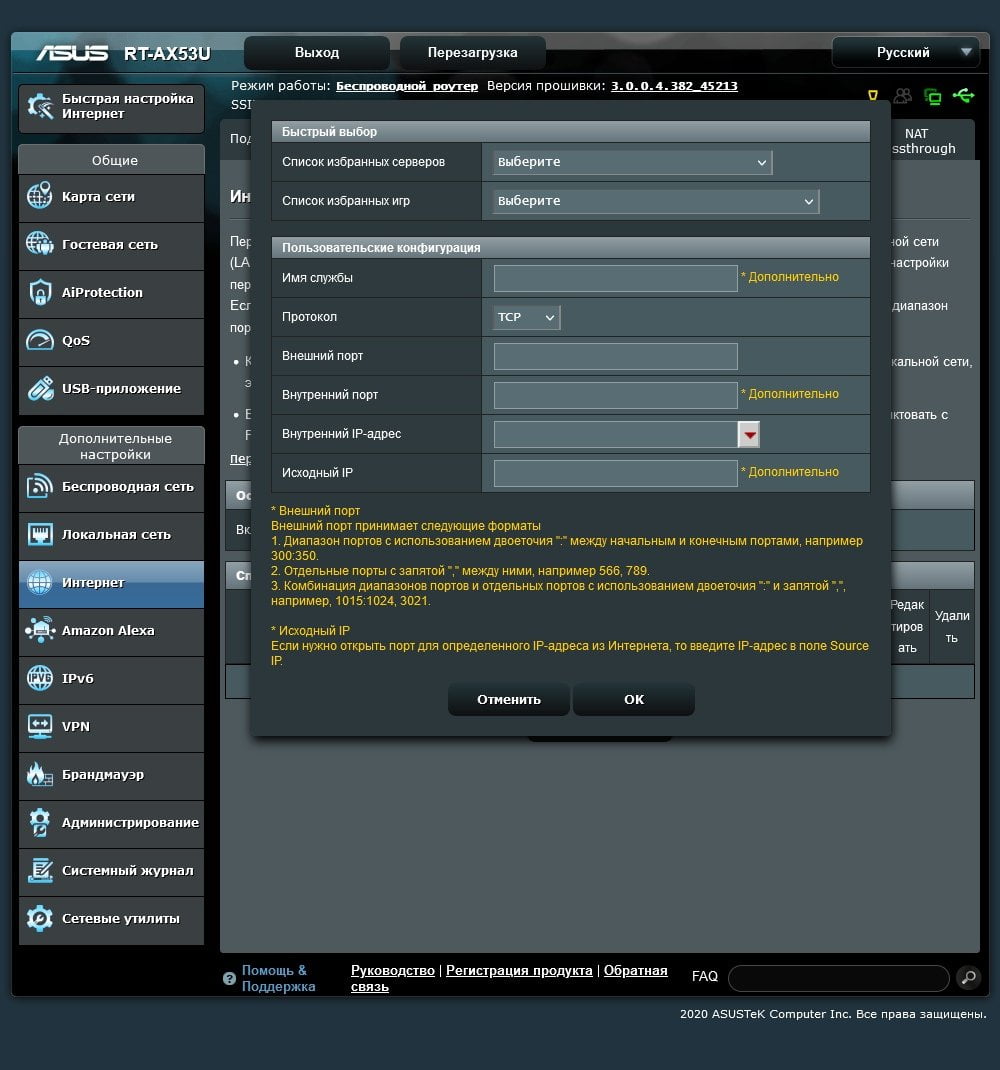Image resolution: width=1000 pixels, height=1070 pixels.
Task: Click the Administration gear icon
Action: (40, 822)
